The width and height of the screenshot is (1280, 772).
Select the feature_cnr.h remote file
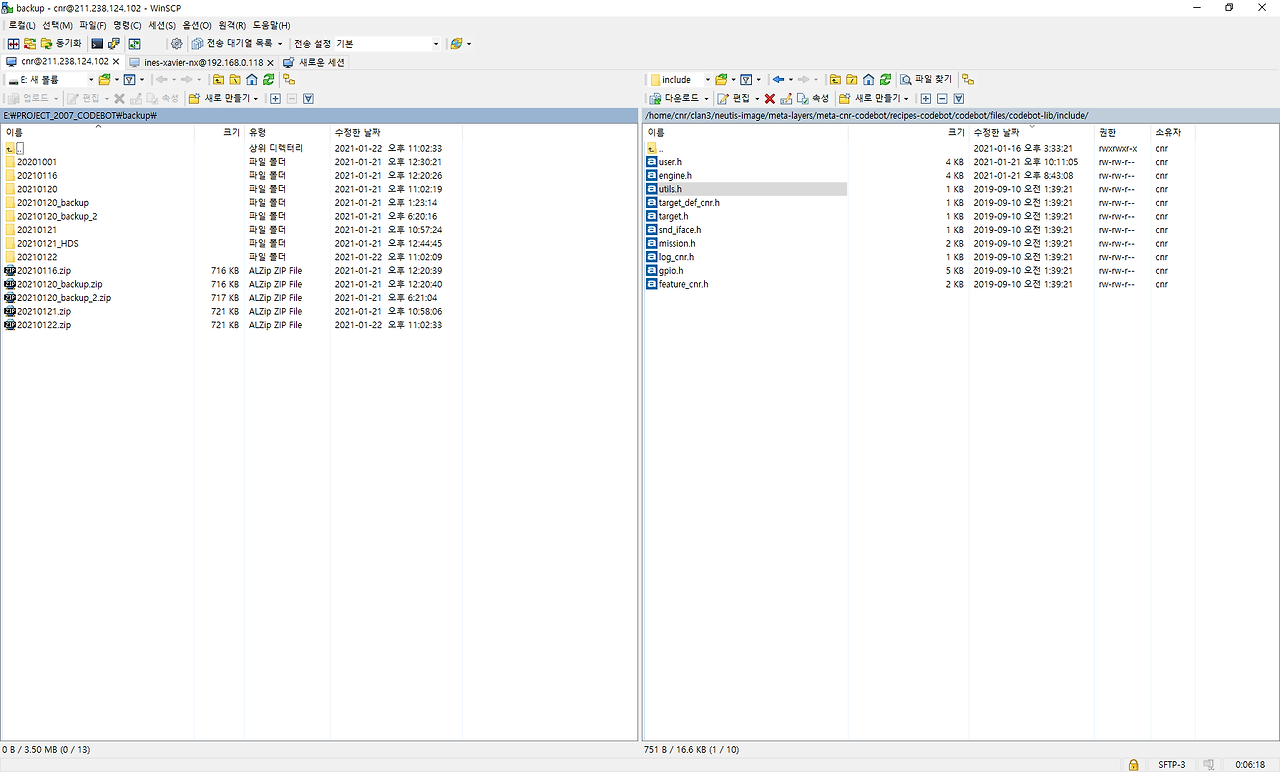683,284
